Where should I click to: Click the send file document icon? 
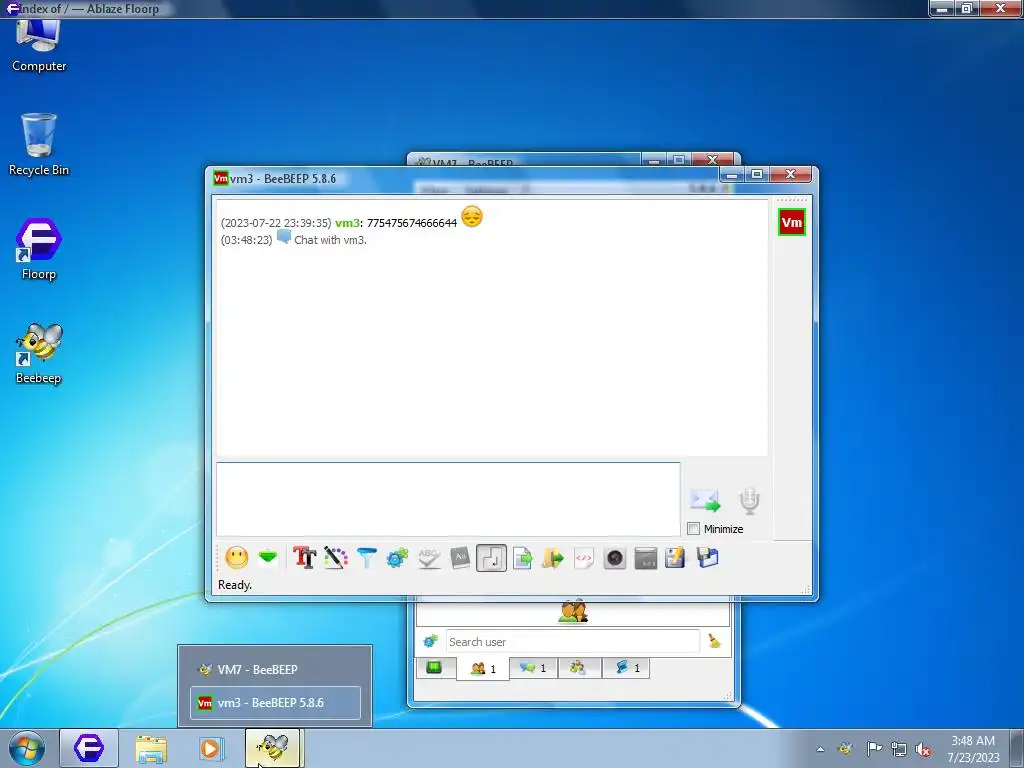(x=522, y=558)
